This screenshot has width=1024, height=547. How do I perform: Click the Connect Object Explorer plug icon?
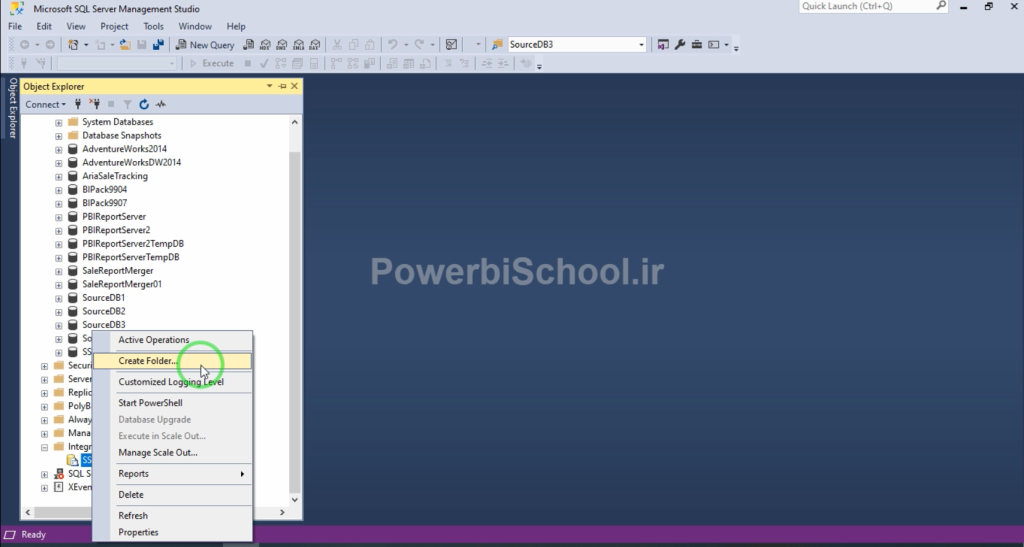(78, 104)
